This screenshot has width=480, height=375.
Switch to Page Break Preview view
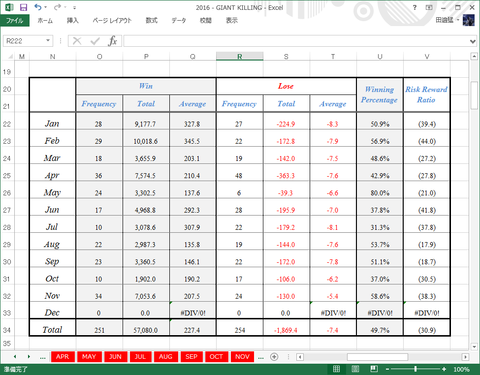374,369
